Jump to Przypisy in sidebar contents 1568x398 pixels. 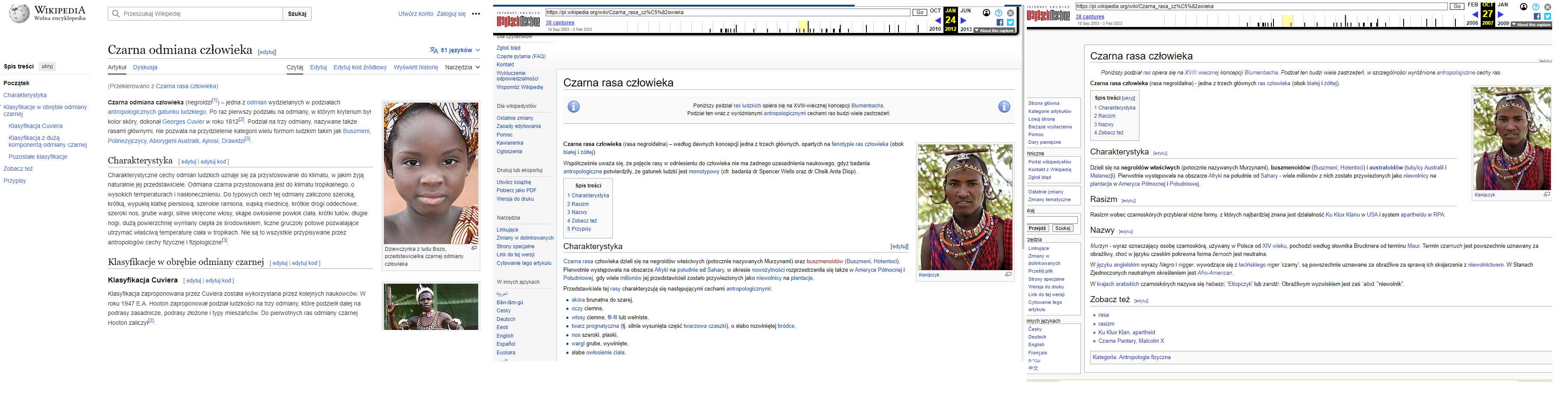click(x=15, y=181)
